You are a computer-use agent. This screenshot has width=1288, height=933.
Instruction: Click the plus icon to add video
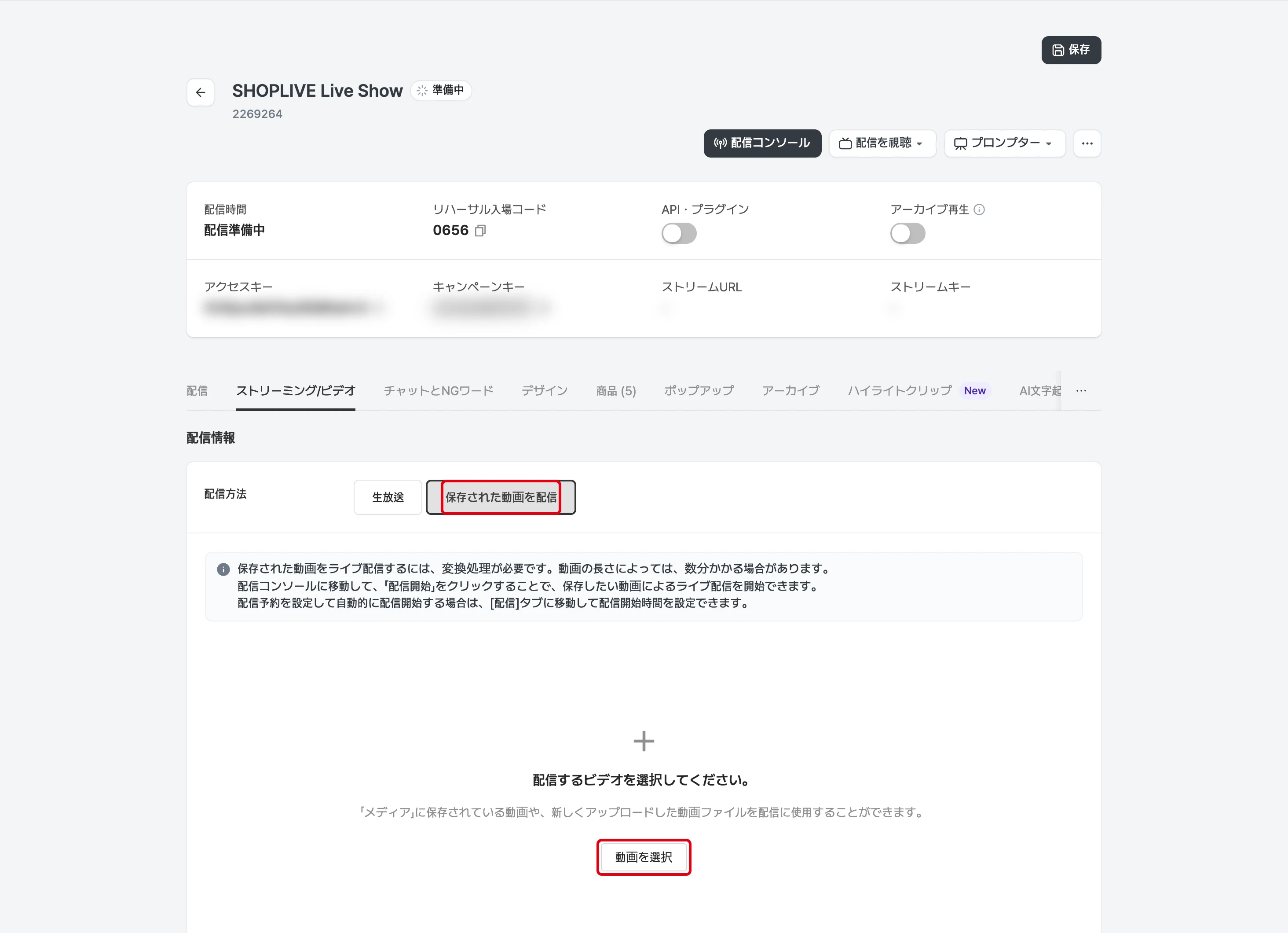[644, 741]
